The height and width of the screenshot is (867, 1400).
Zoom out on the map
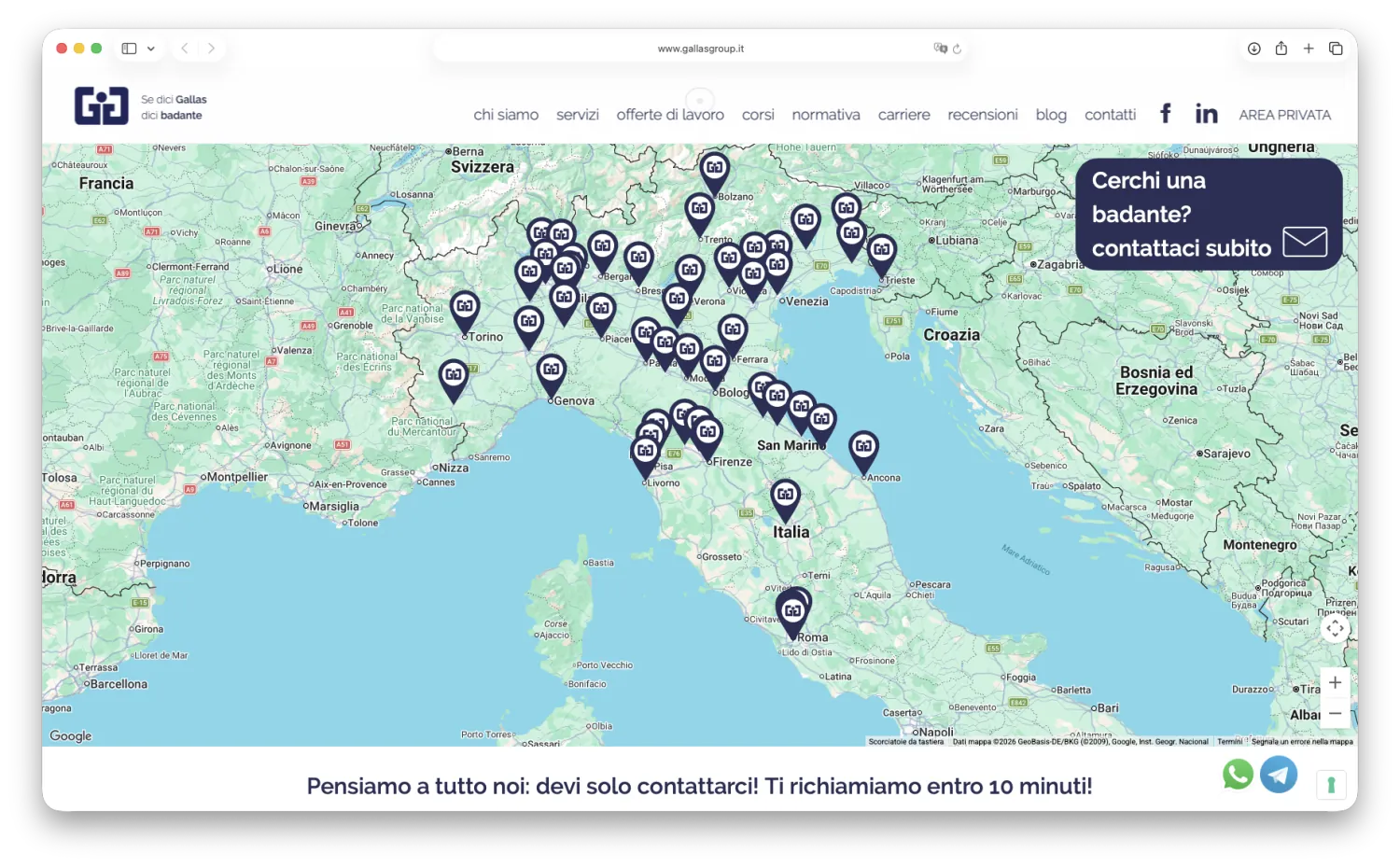point(1336,713)
